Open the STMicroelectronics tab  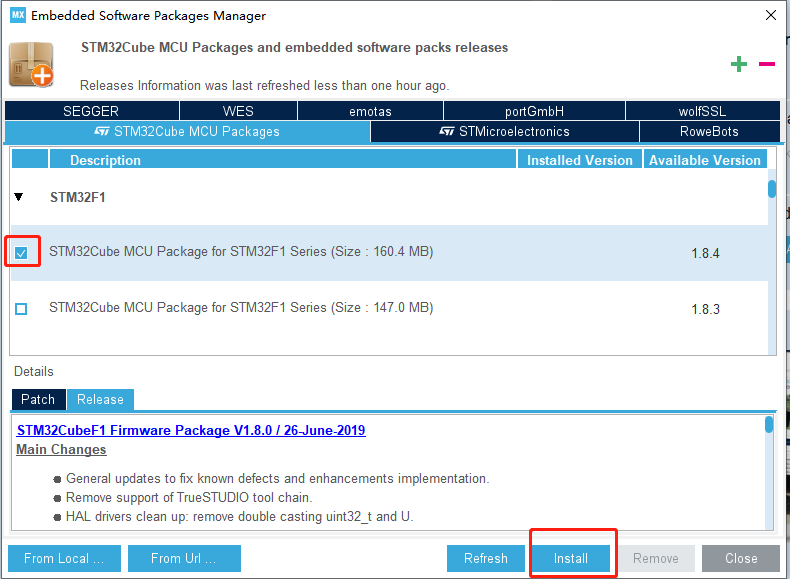point(505,132)
